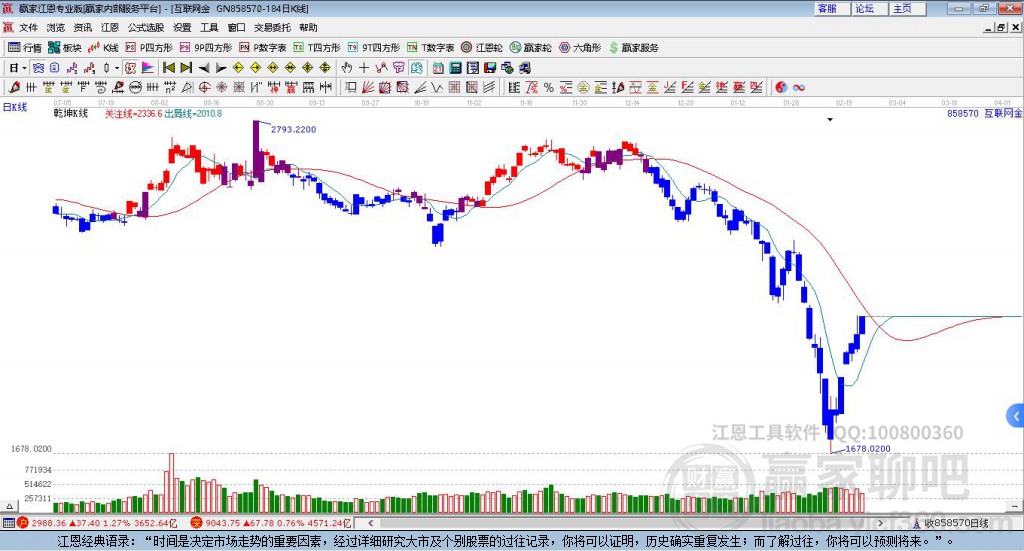Viewport: 1024px width, 551px height.
Task: Toggle the highlighted fan/web pattern icon
Action: (416, 68)
